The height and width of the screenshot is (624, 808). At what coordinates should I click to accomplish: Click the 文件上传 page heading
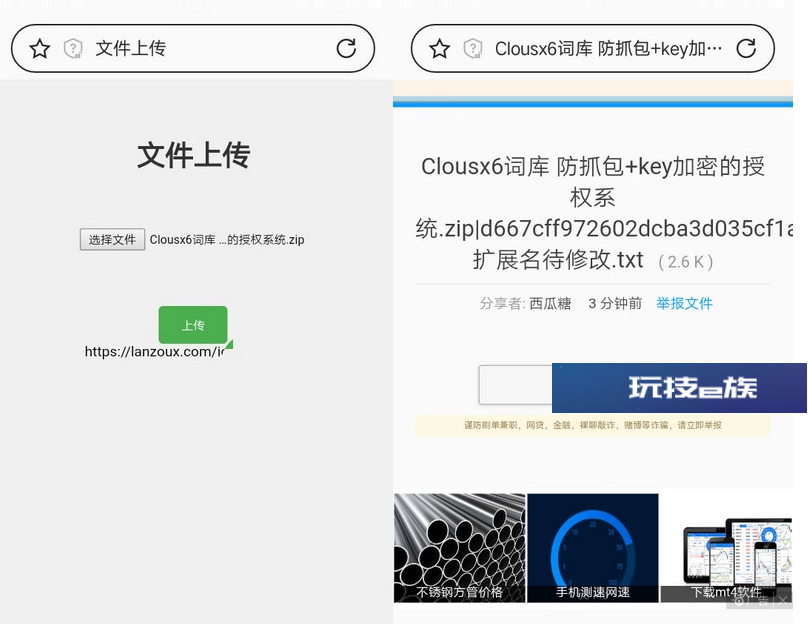[x=194, y=155]
